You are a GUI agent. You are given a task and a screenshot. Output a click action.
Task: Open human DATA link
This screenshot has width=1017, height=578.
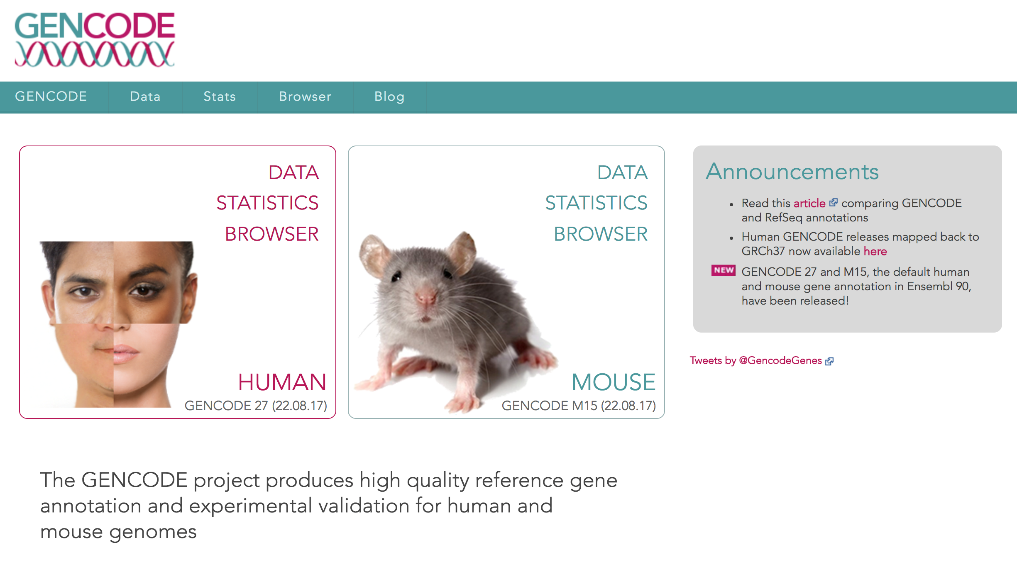(293, 172)
